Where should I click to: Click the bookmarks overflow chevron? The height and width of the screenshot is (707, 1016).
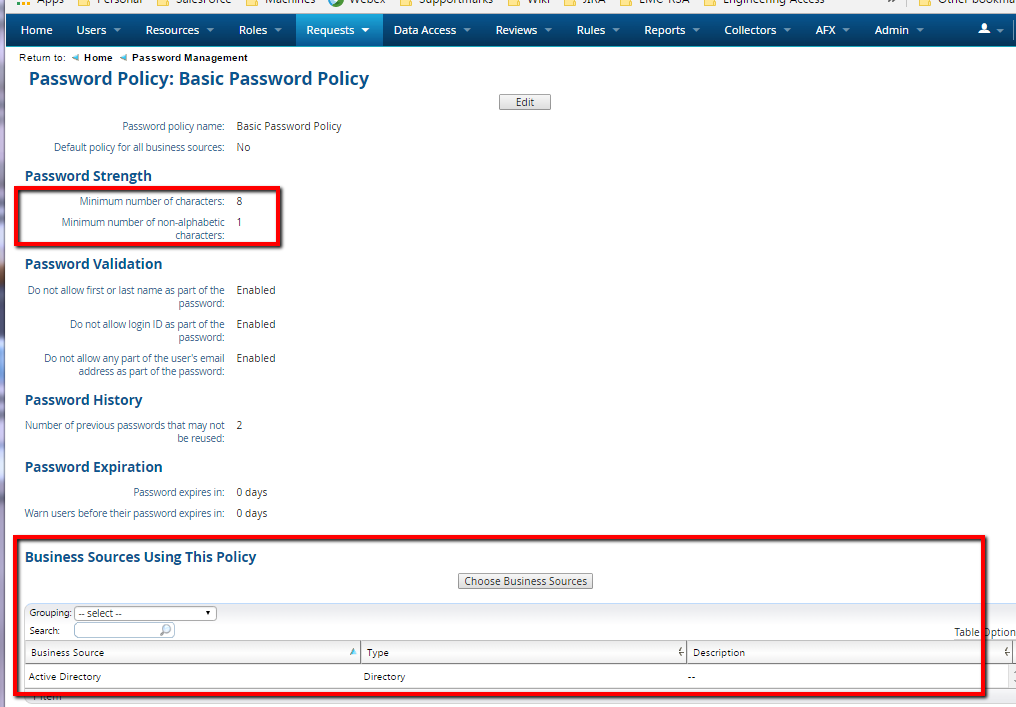click(891, 3)
